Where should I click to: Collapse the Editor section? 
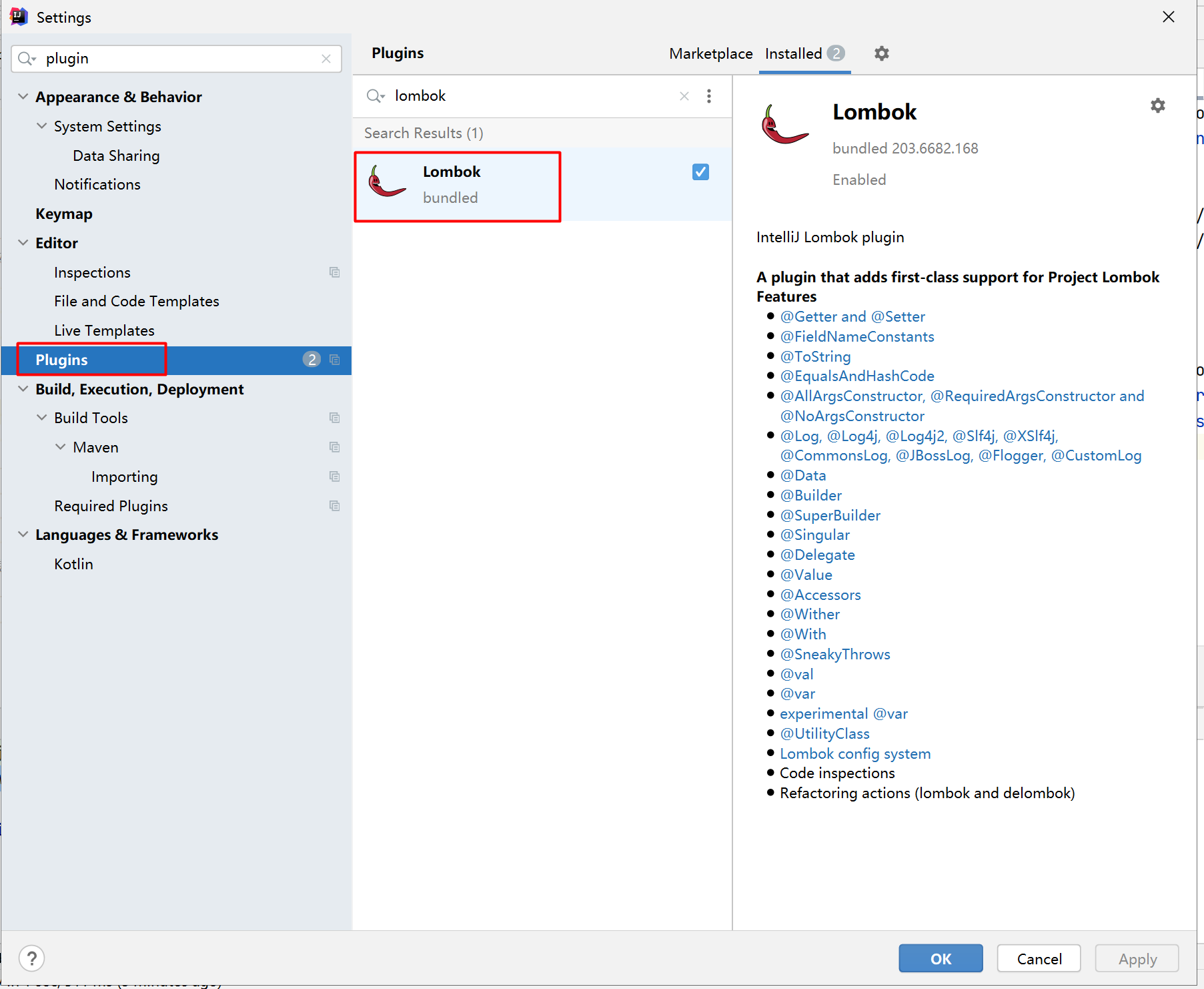pos(23,243)
